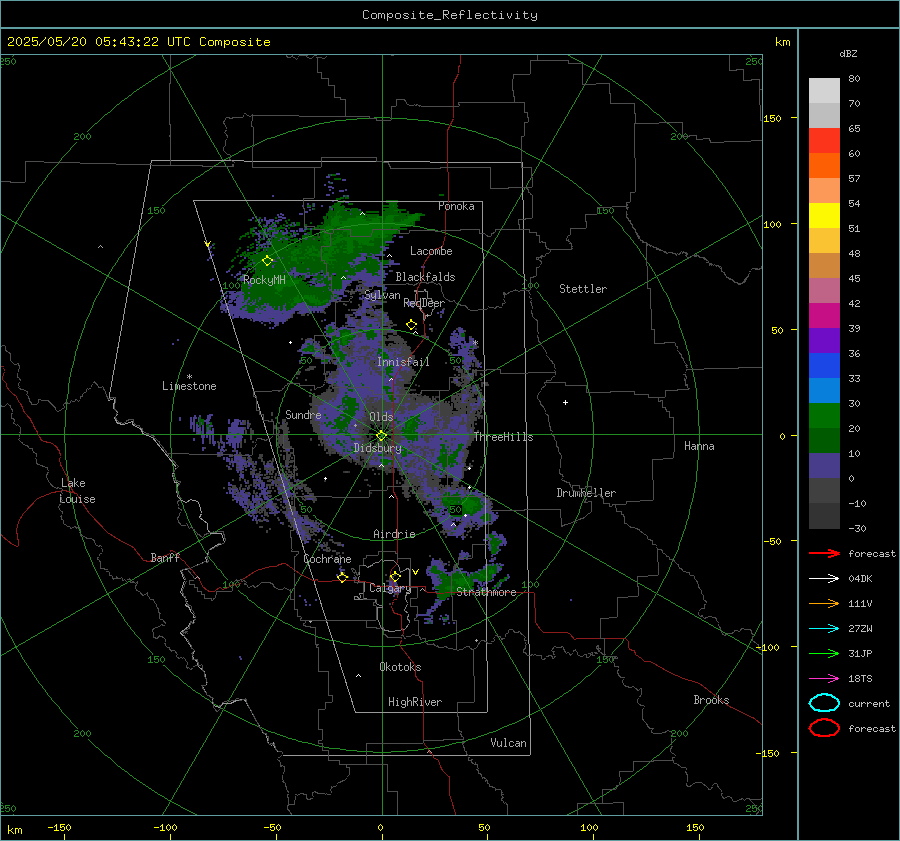Click yellow diamond marker below Cochrane
This screenshot has width=900, height=841.
pos(342,577)
